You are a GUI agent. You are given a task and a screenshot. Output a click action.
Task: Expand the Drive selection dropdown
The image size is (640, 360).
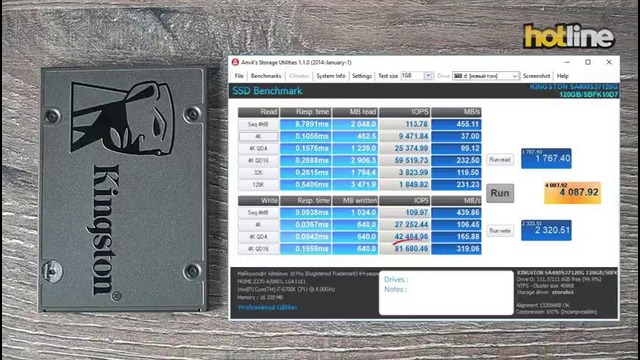point(514,76)
